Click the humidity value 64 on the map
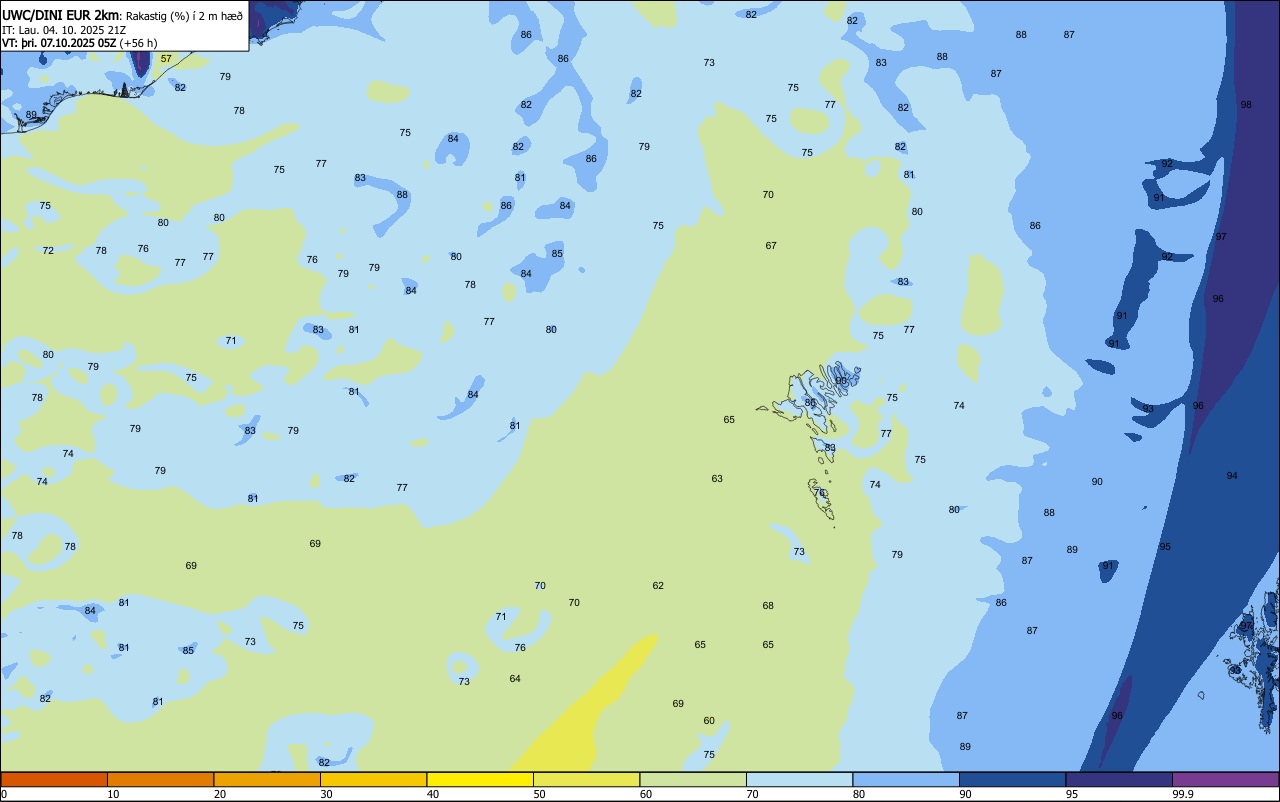This screenshot has height=802, width=1280. pyautogui.click(x=515, y=679)
